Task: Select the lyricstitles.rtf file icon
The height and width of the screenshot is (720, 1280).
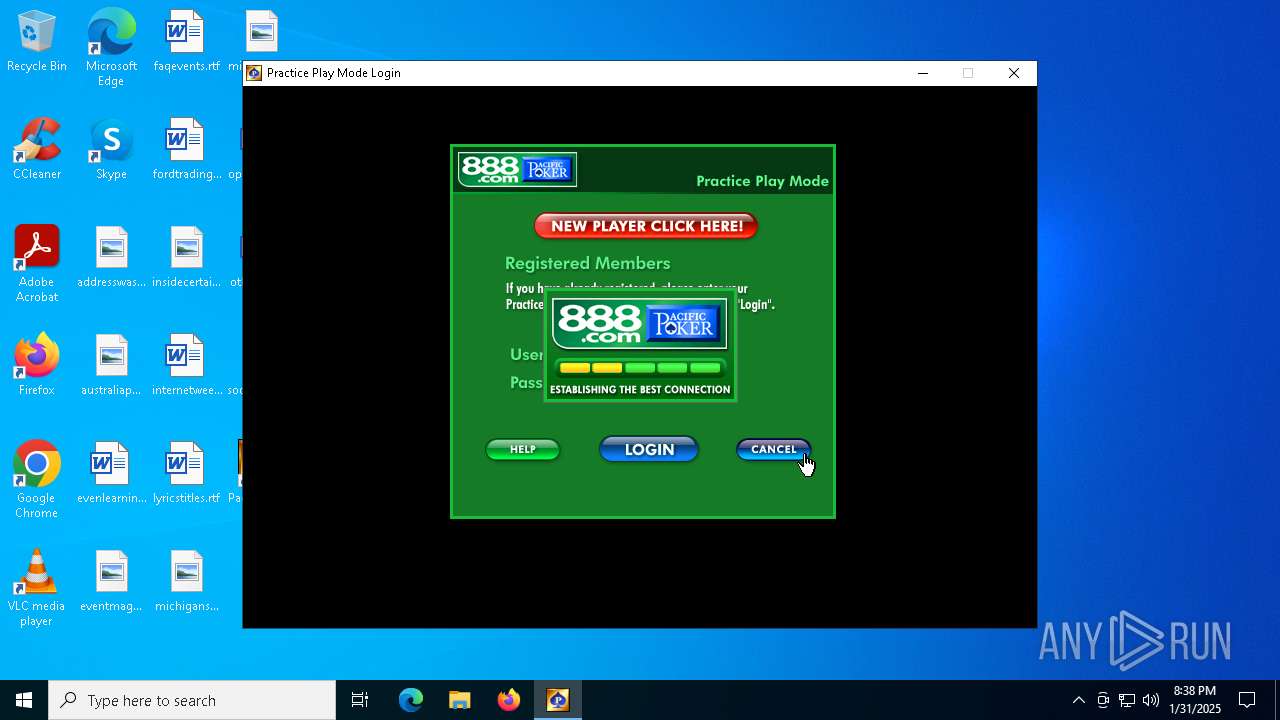Action: click(x=186, y=474)
